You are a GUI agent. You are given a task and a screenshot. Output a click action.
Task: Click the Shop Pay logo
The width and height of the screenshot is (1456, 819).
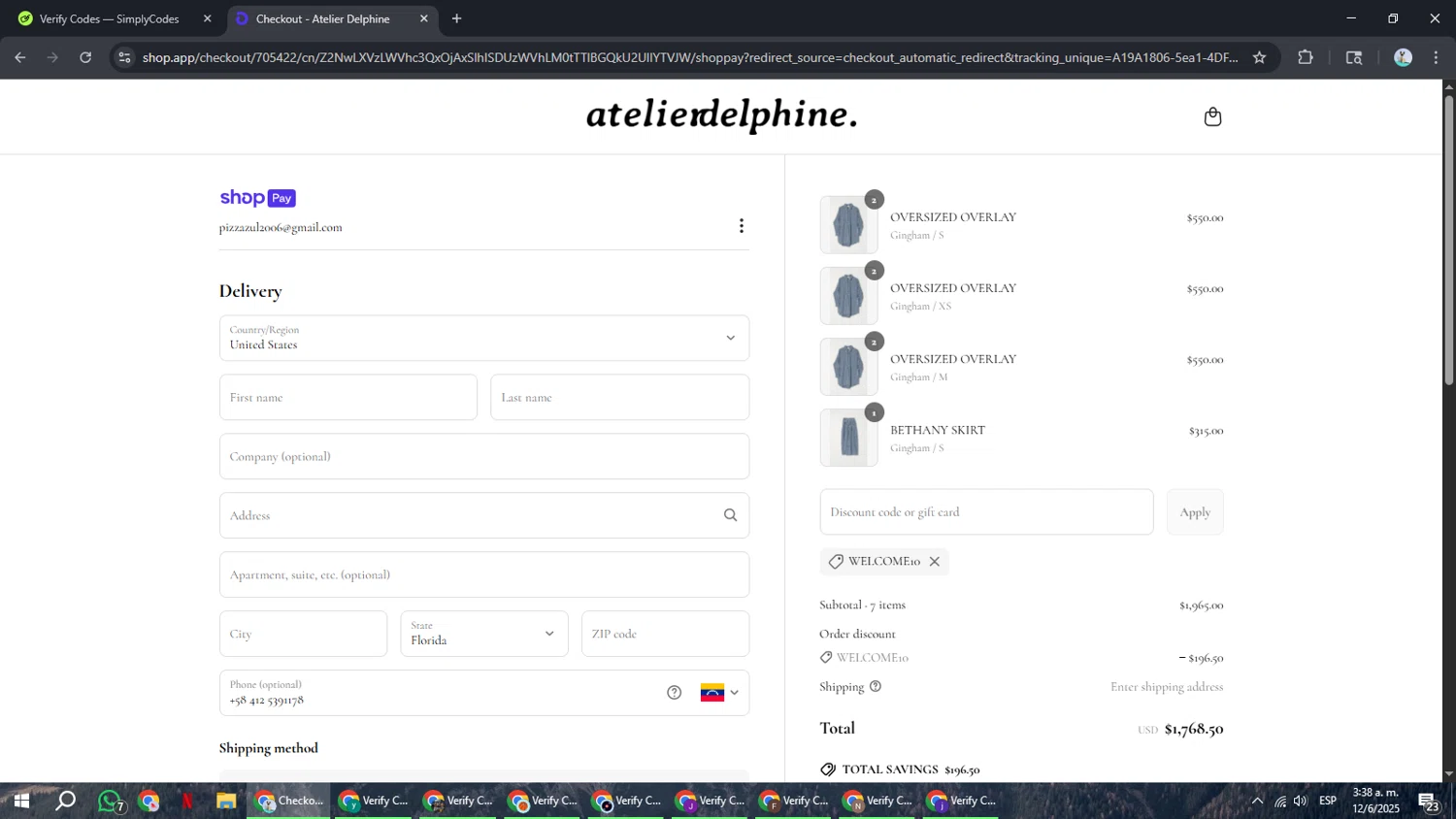pos(257,198)
